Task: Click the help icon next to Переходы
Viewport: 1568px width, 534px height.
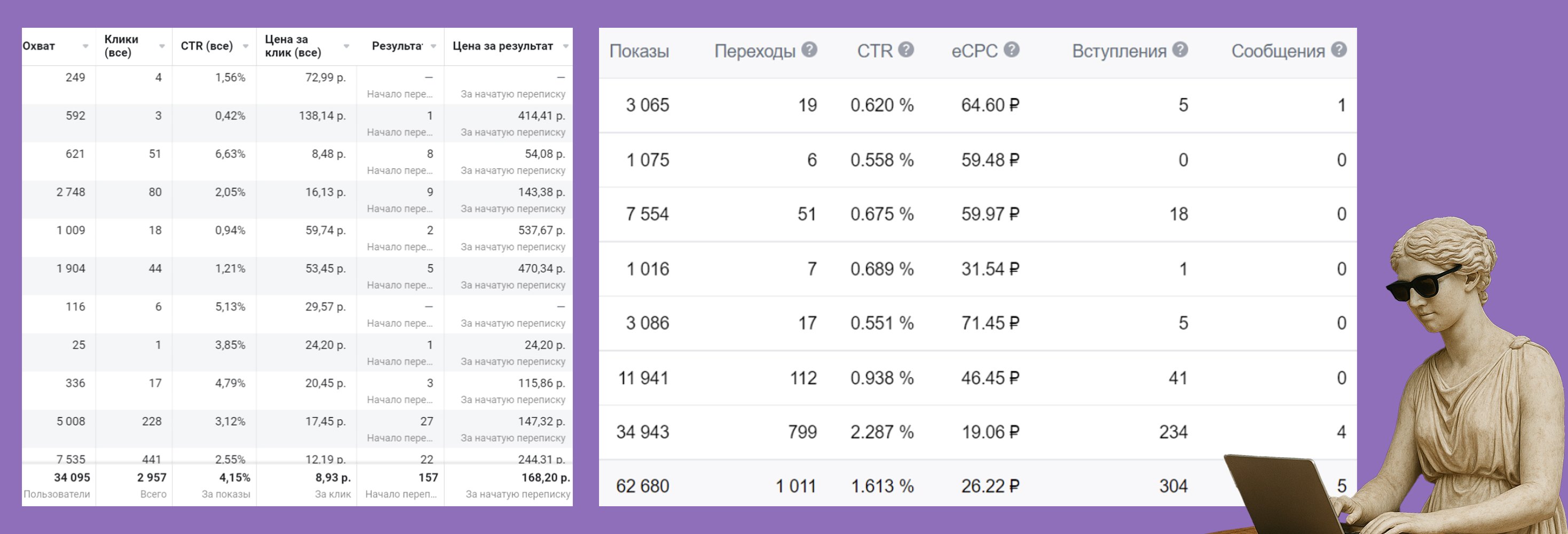Action: point(809,50)
